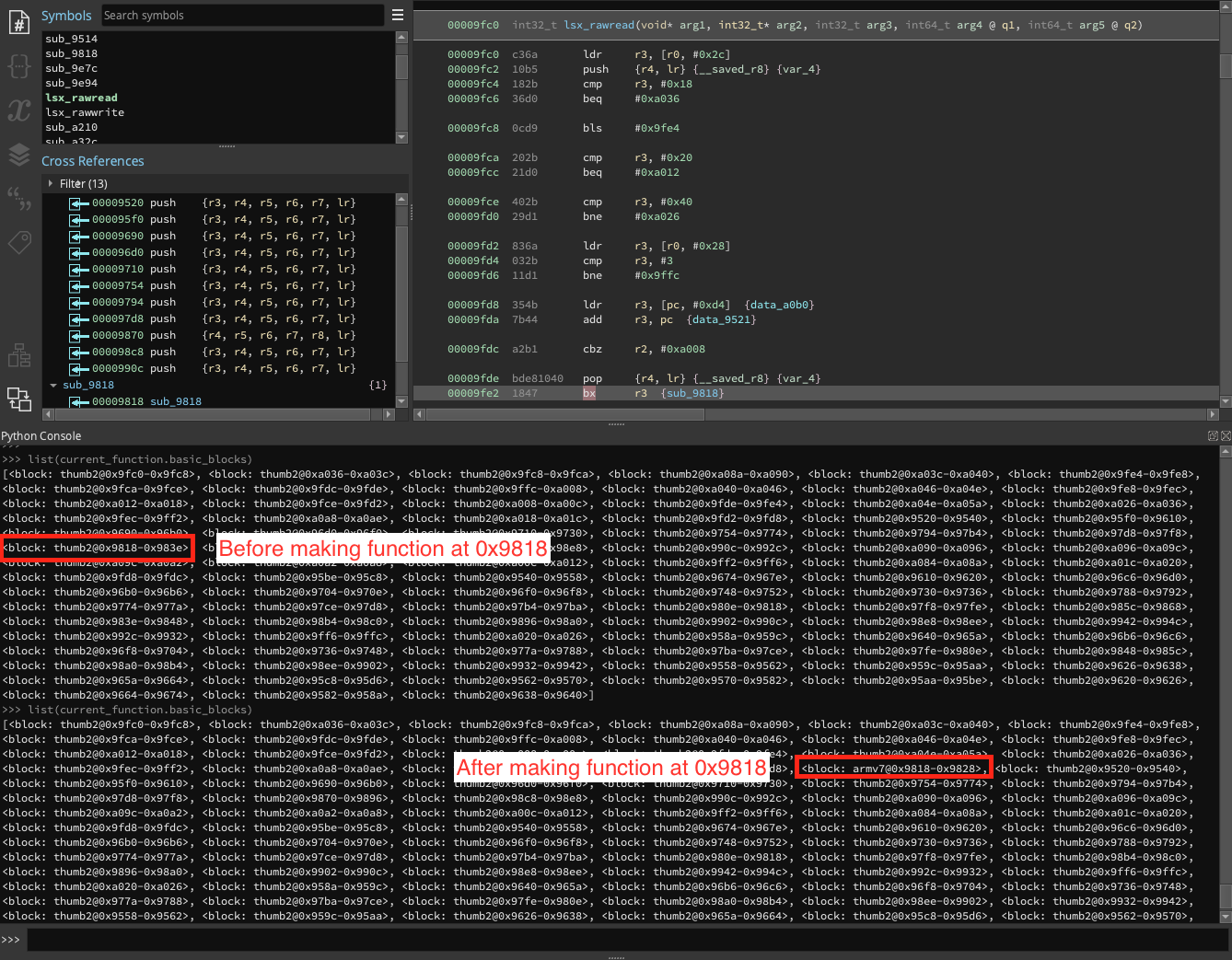Close the Python Console pane
This screenshot has height=960, width=1232.
tap(1226, 435)
